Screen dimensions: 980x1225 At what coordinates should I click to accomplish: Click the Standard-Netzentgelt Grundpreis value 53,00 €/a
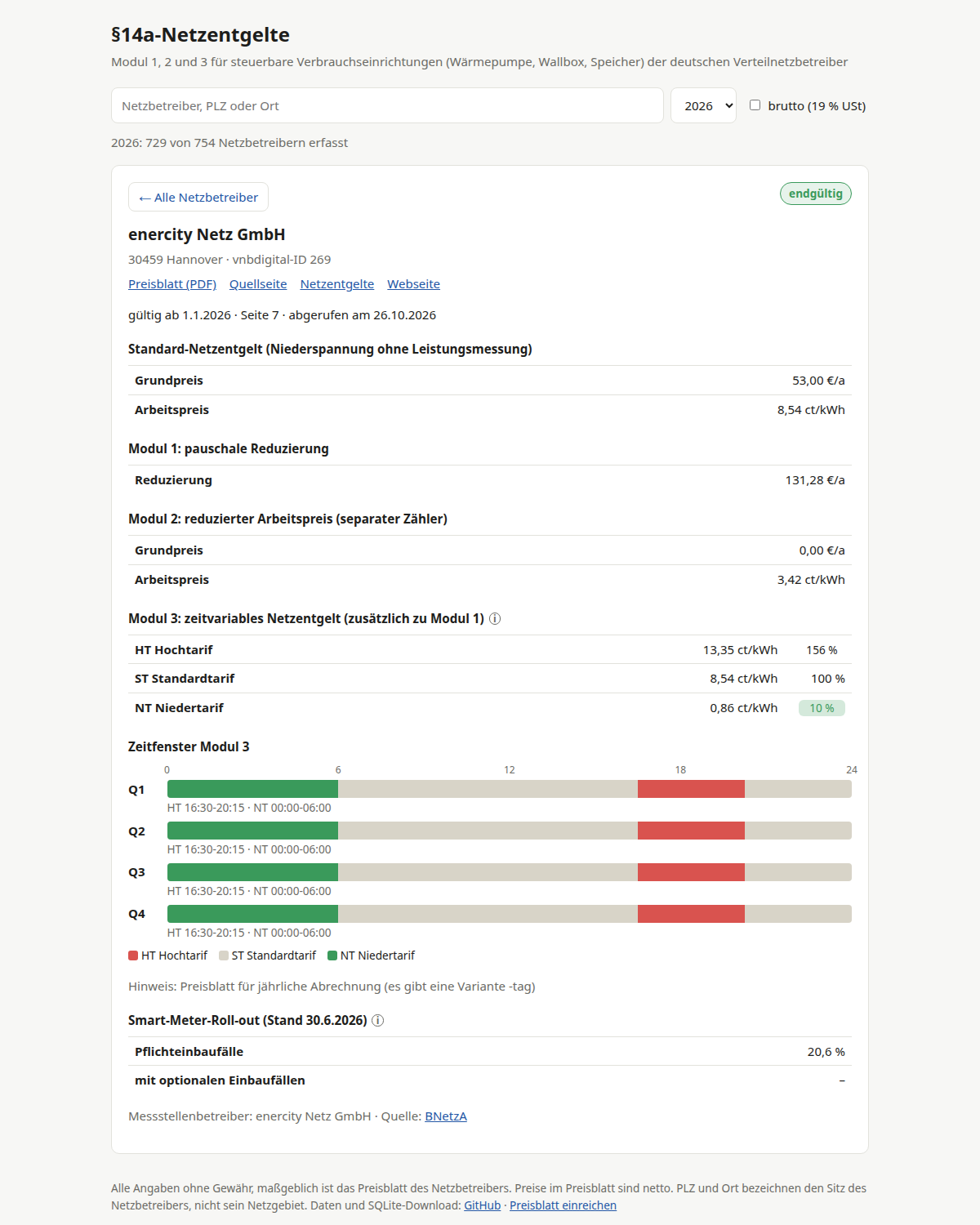[818, 381]
